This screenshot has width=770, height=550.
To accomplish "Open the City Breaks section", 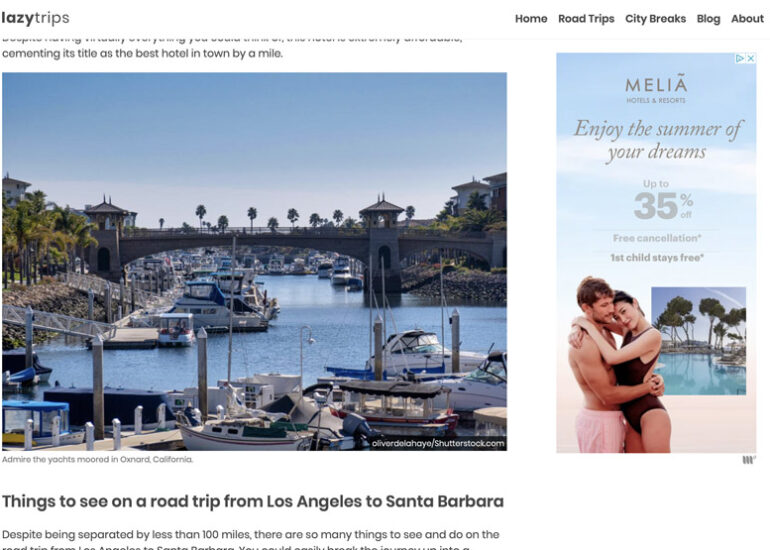I will click(655, 19).
